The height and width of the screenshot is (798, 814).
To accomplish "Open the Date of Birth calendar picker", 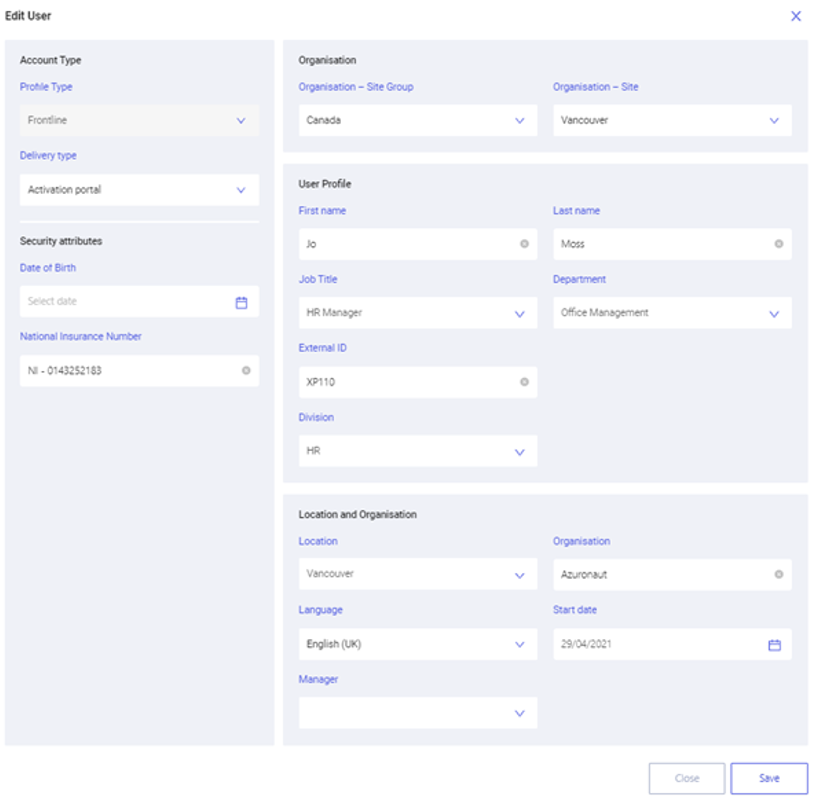I will [241, 303].
